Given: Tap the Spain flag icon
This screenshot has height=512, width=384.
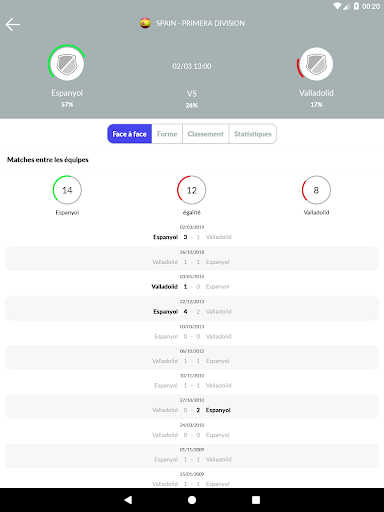Looking at the screenshot, I should [145, 23].
